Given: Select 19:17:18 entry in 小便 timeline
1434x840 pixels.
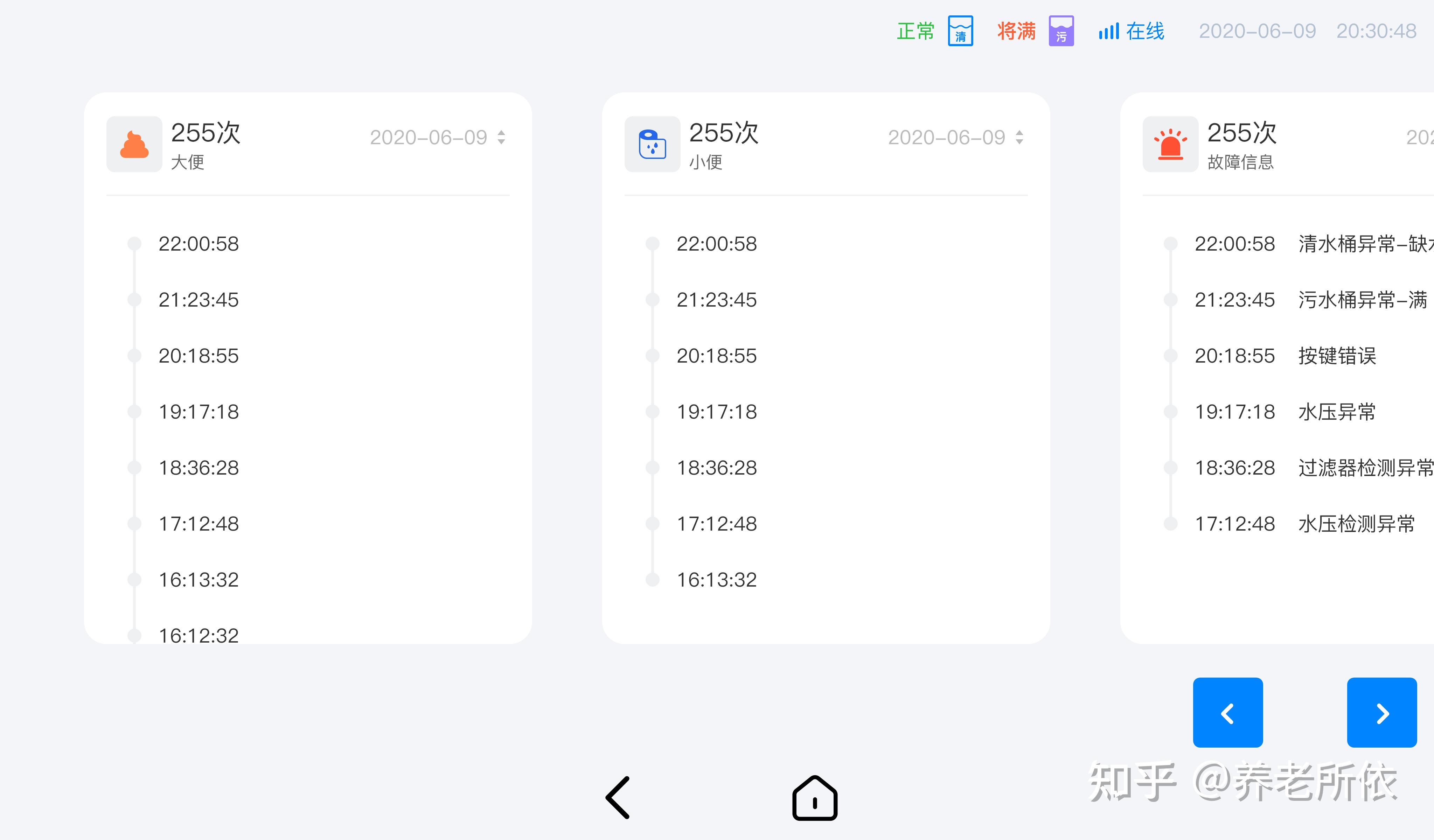Looking at the screenshot, I should point(716,412).
